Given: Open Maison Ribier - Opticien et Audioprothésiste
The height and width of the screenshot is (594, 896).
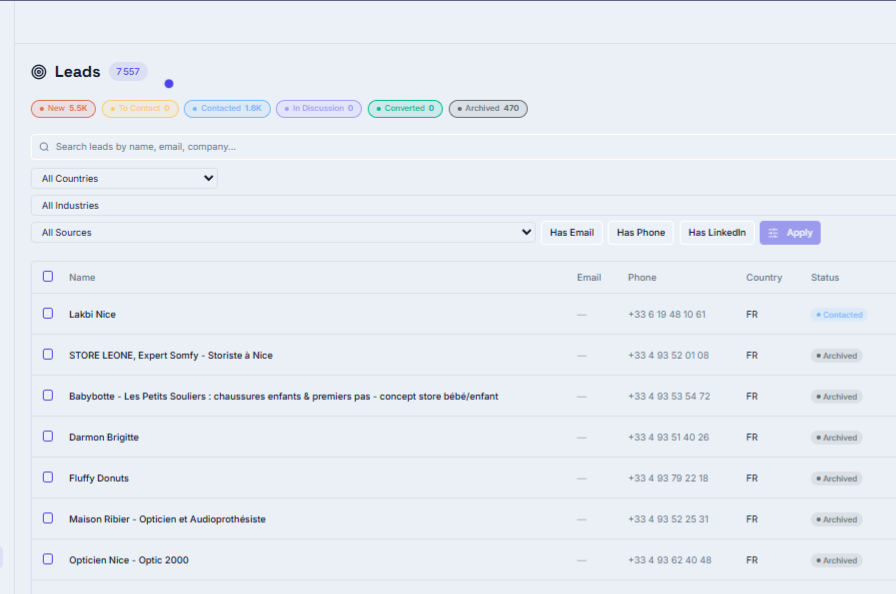Looking at the screenshot, I should click(167, 519).
